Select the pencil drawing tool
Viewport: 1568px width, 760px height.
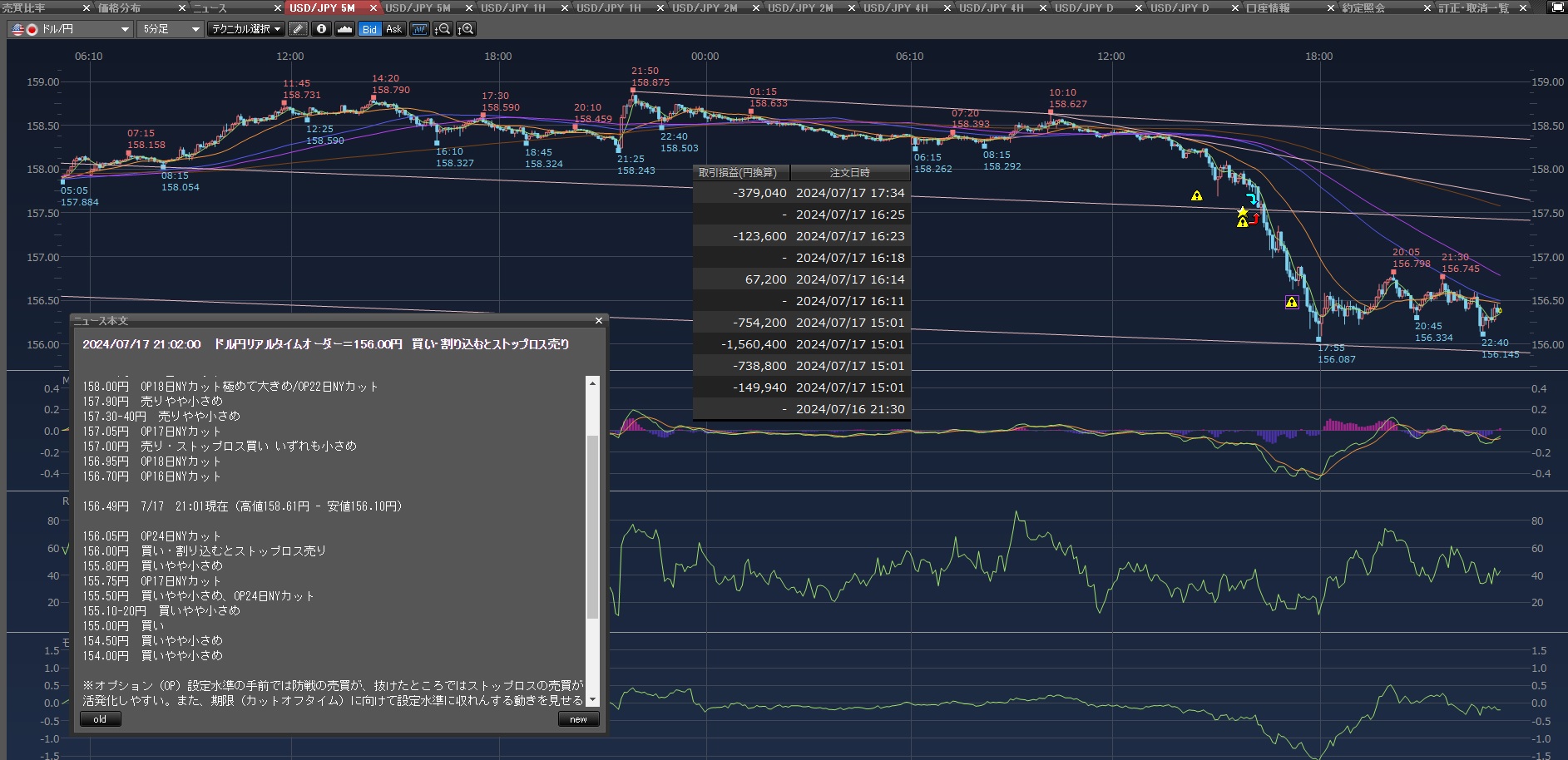(x=298, y=29)
